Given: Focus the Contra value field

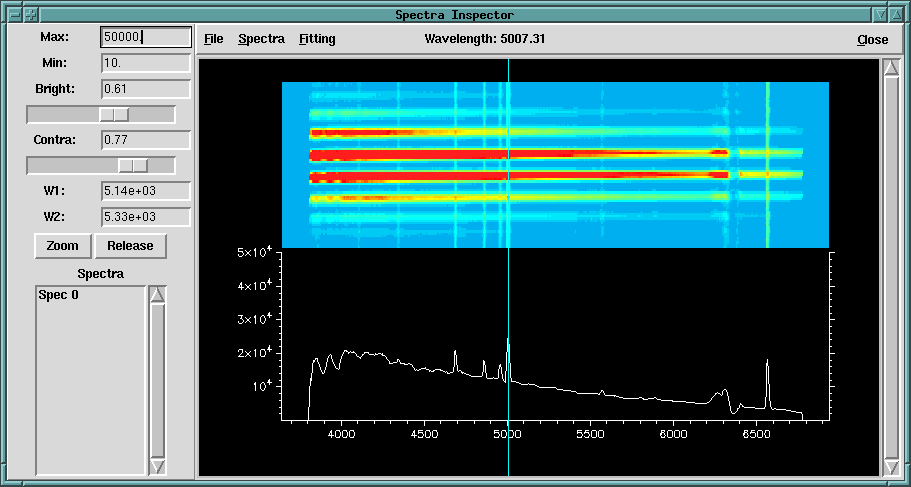Looking at the screenshot, I should point(146,140).
